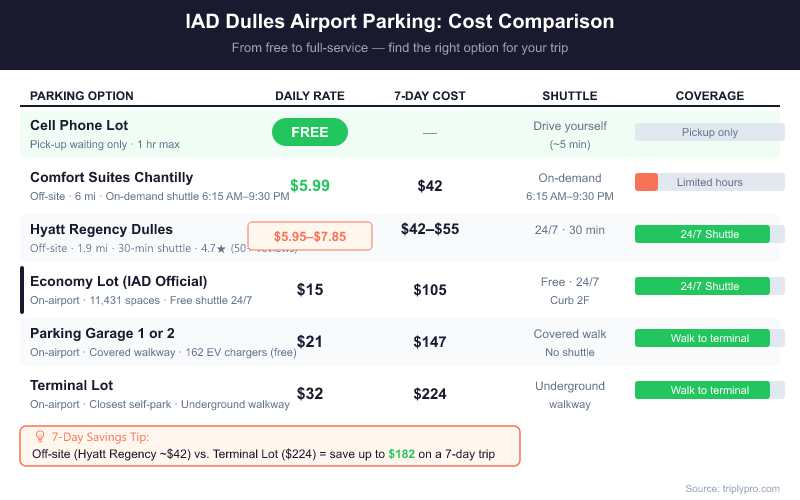
Task: Click the $5.99 Comfort Suites daily rate
Action: click(310, 185)
